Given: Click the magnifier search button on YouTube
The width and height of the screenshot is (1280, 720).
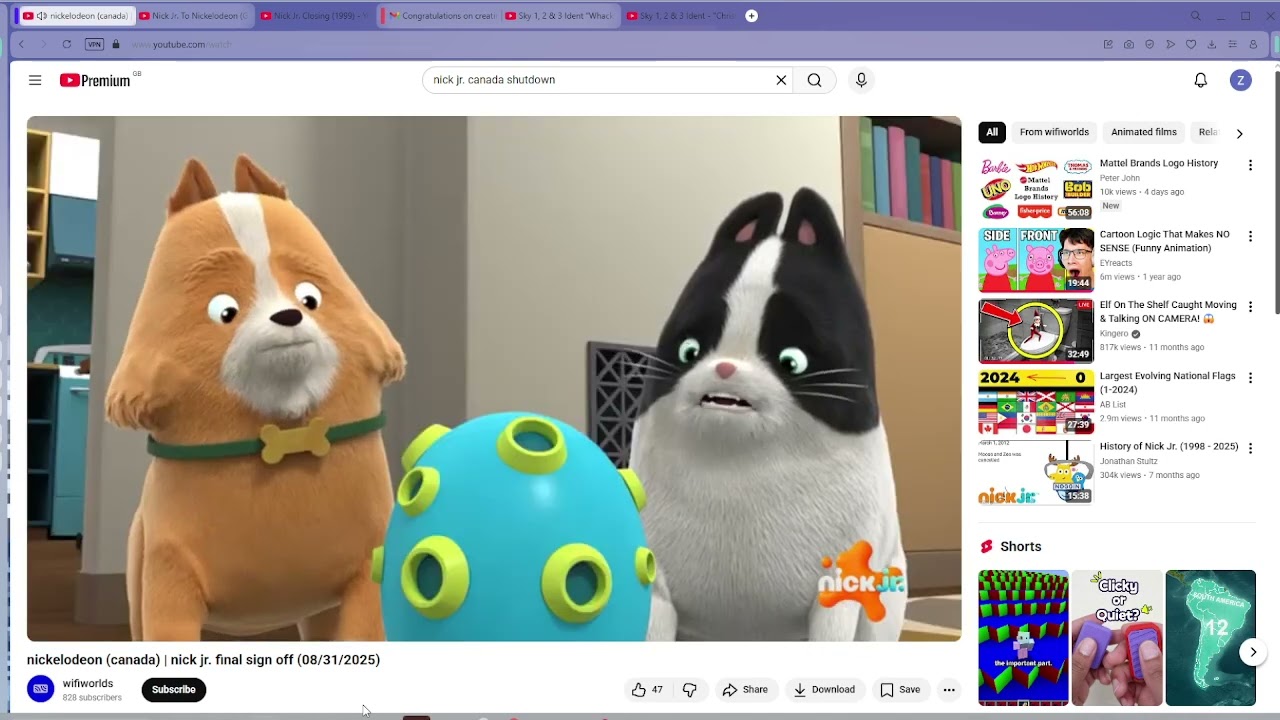Looking at the screenshot, I should click(815, 80).
